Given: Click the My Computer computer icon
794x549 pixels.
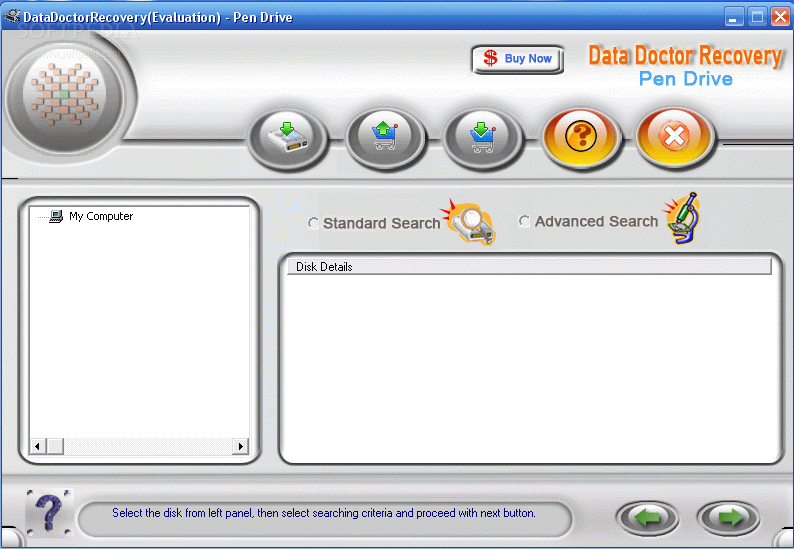Looking at the screenshot, I should click(x=56, y=217).
